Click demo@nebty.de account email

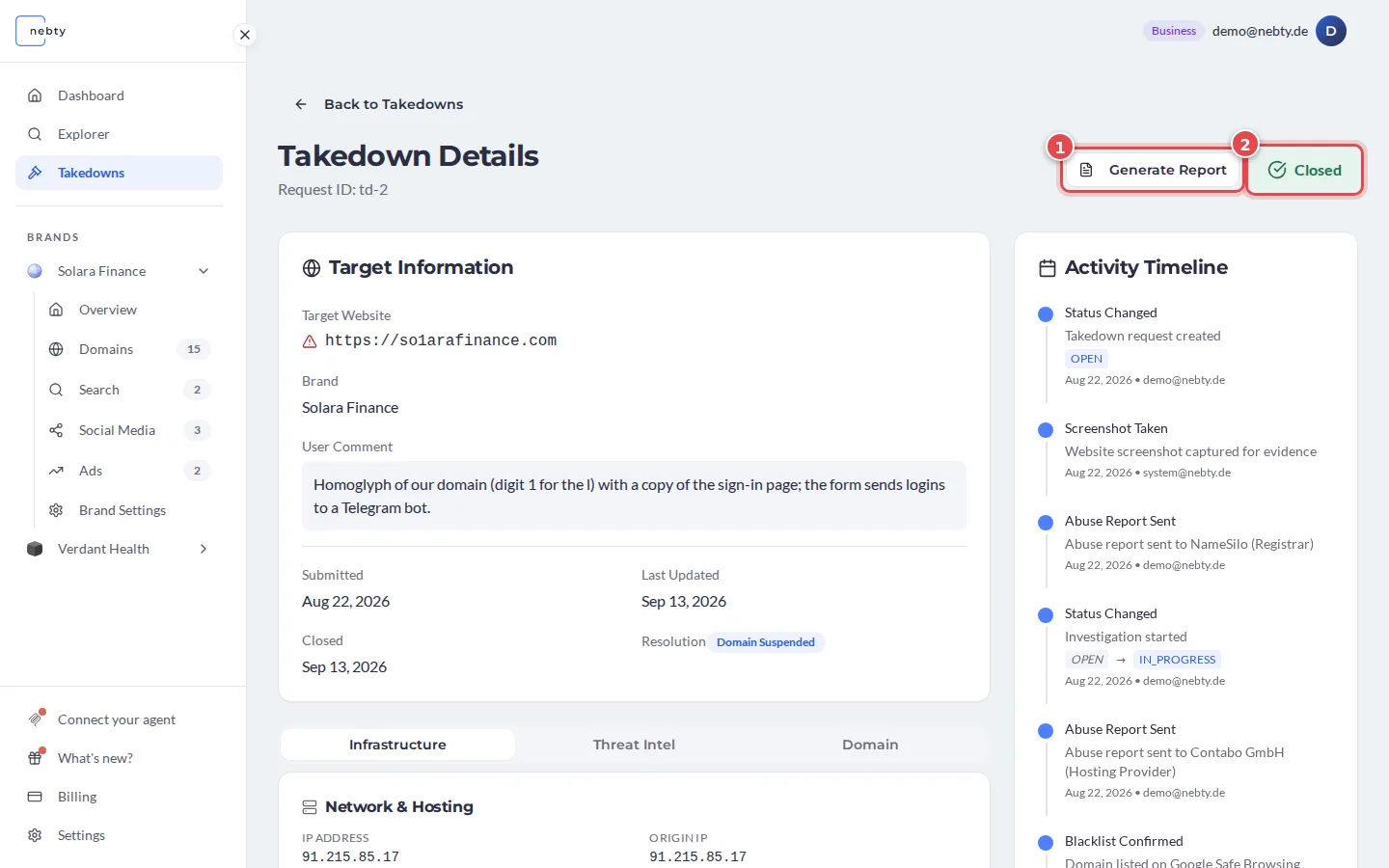tap(1260, 31)
